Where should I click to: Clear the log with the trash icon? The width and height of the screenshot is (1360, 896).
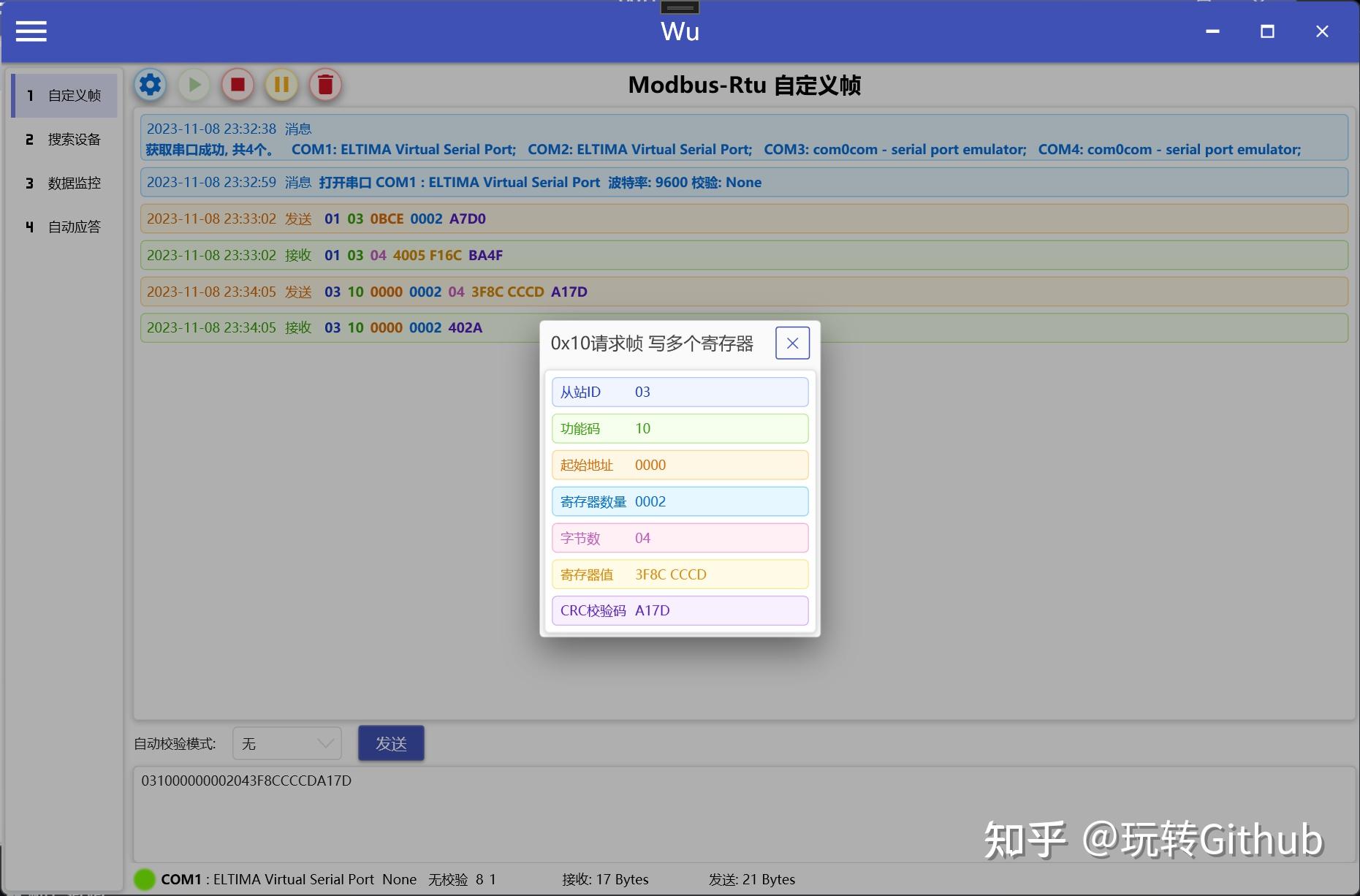324,85
